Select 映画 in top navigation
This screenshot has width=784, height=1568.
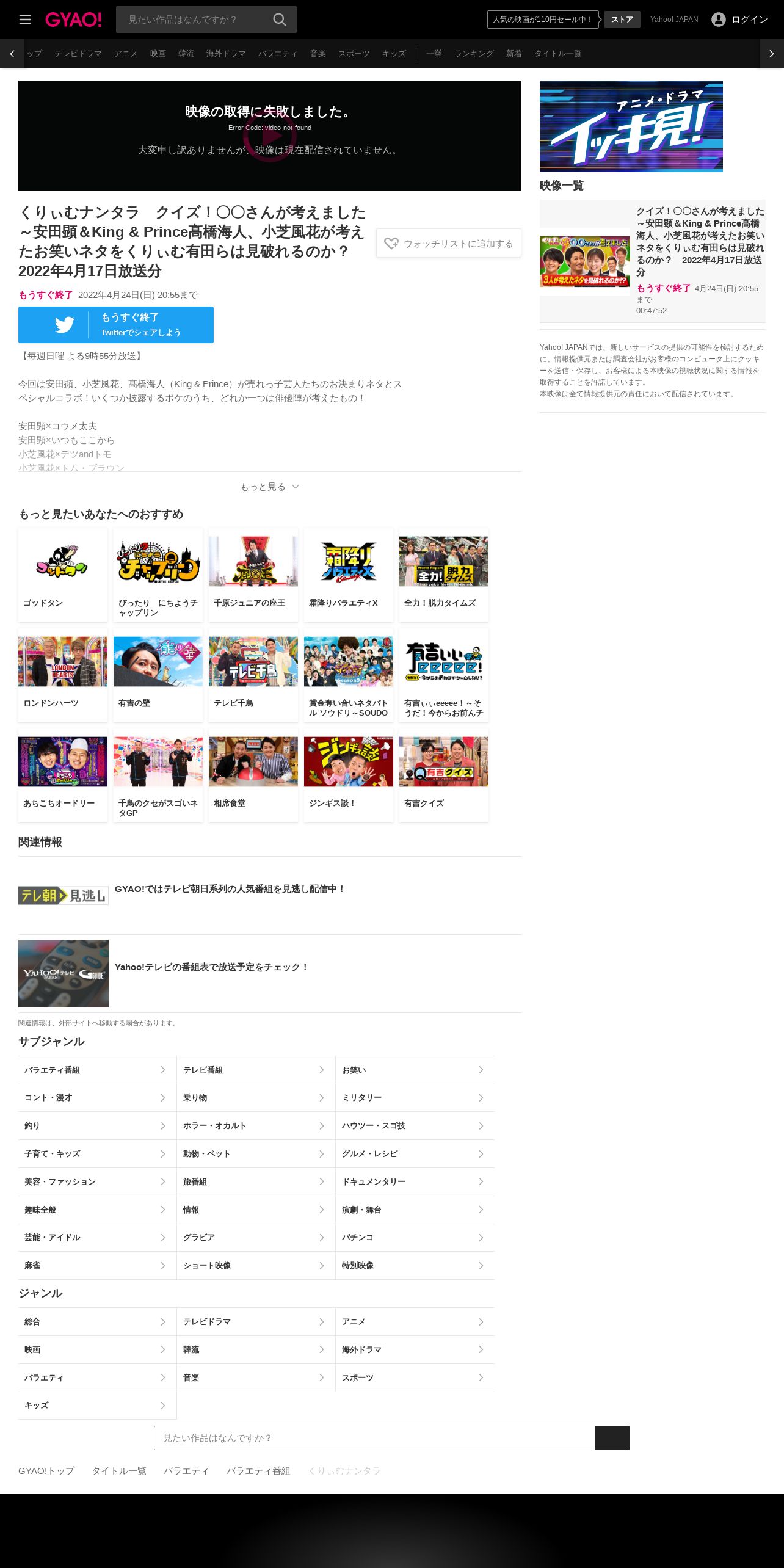[158, 54]
